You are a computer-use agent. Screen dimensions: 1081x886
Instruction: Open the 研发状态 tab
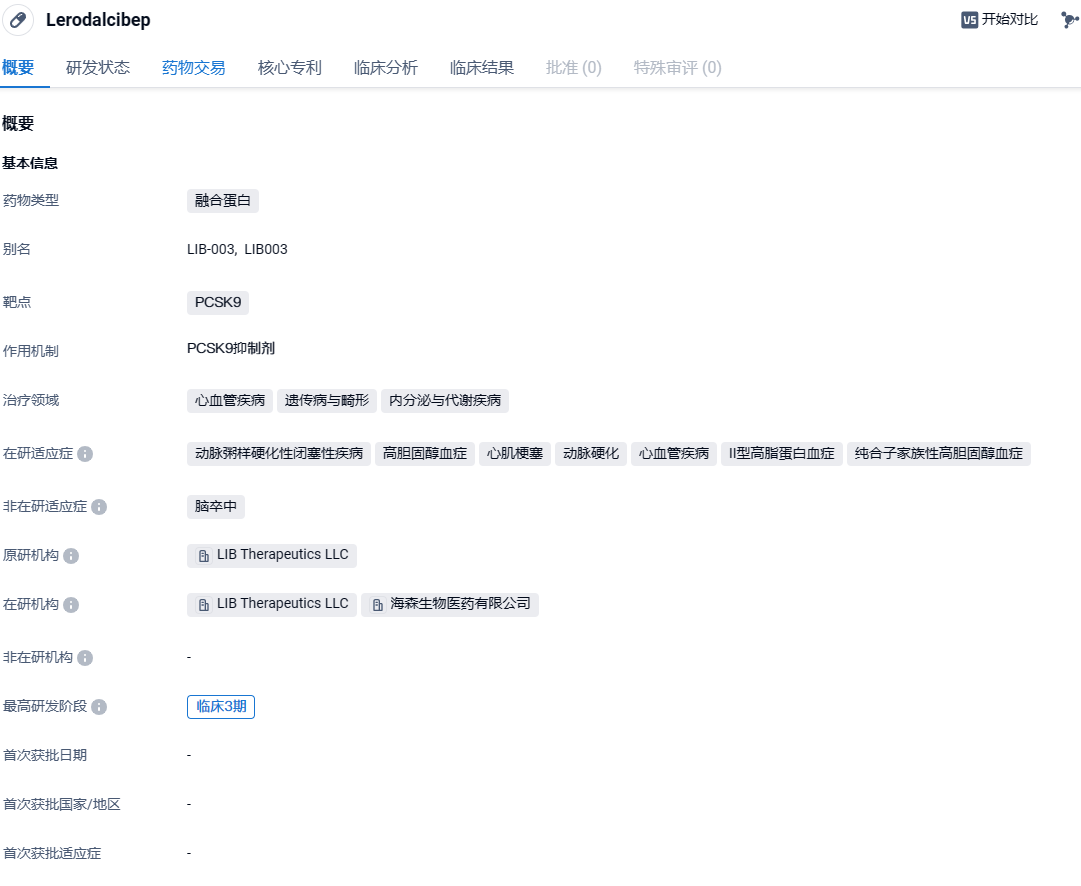(x=98, y=68)
